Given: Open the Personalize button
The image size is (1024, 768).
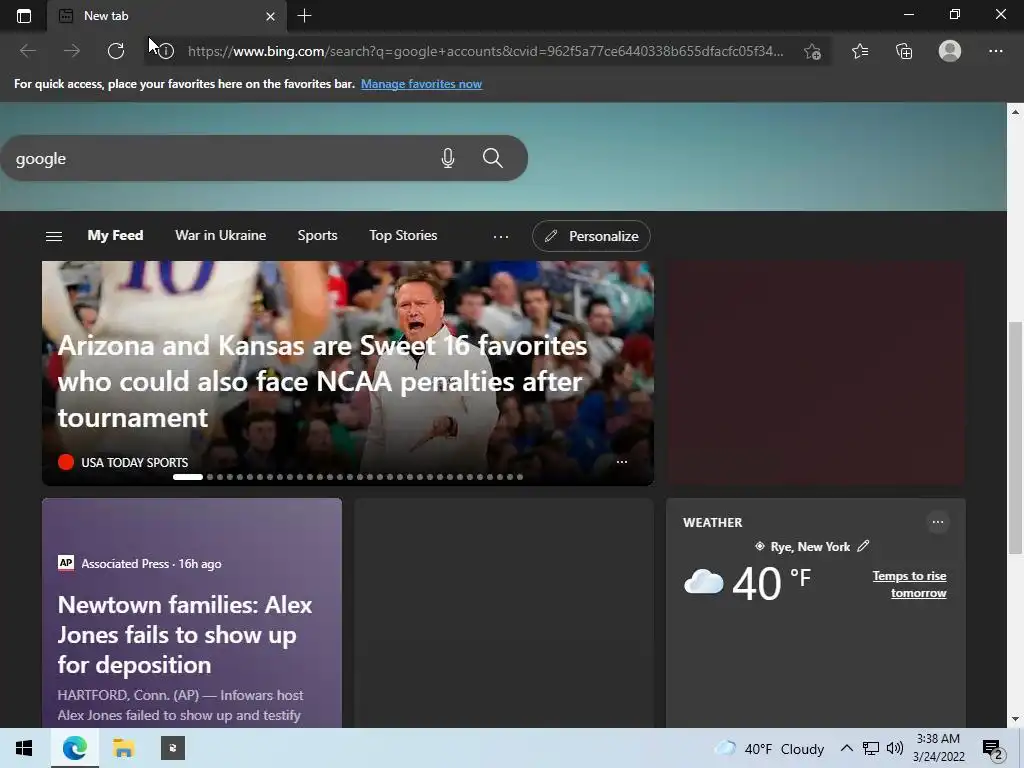Looking at the screenshot, I should coord(591,236).
